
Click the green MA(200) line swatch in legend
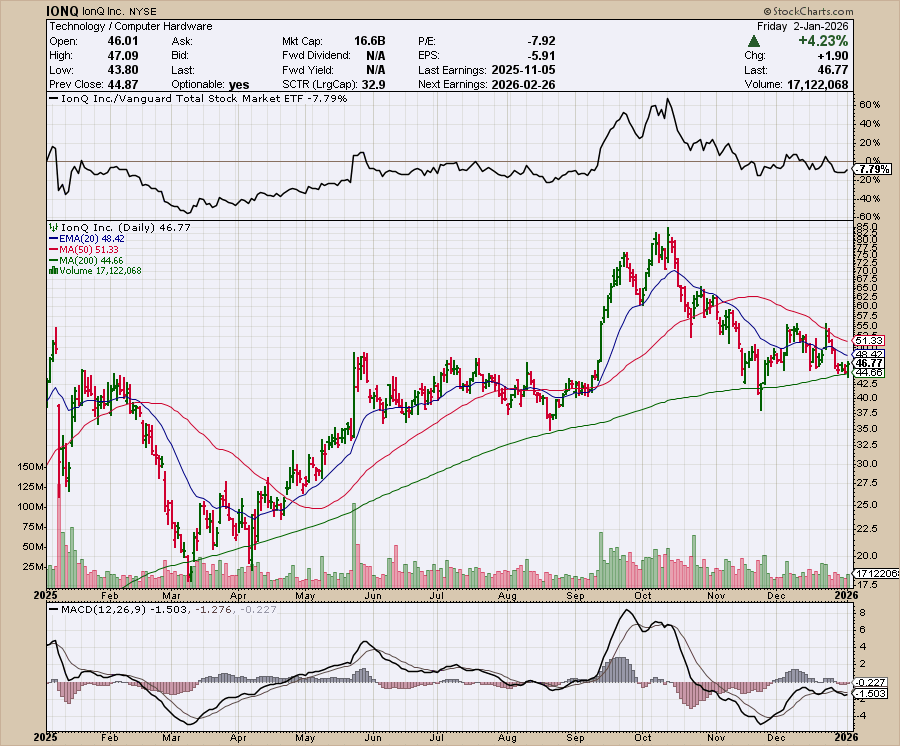[54, 261]
